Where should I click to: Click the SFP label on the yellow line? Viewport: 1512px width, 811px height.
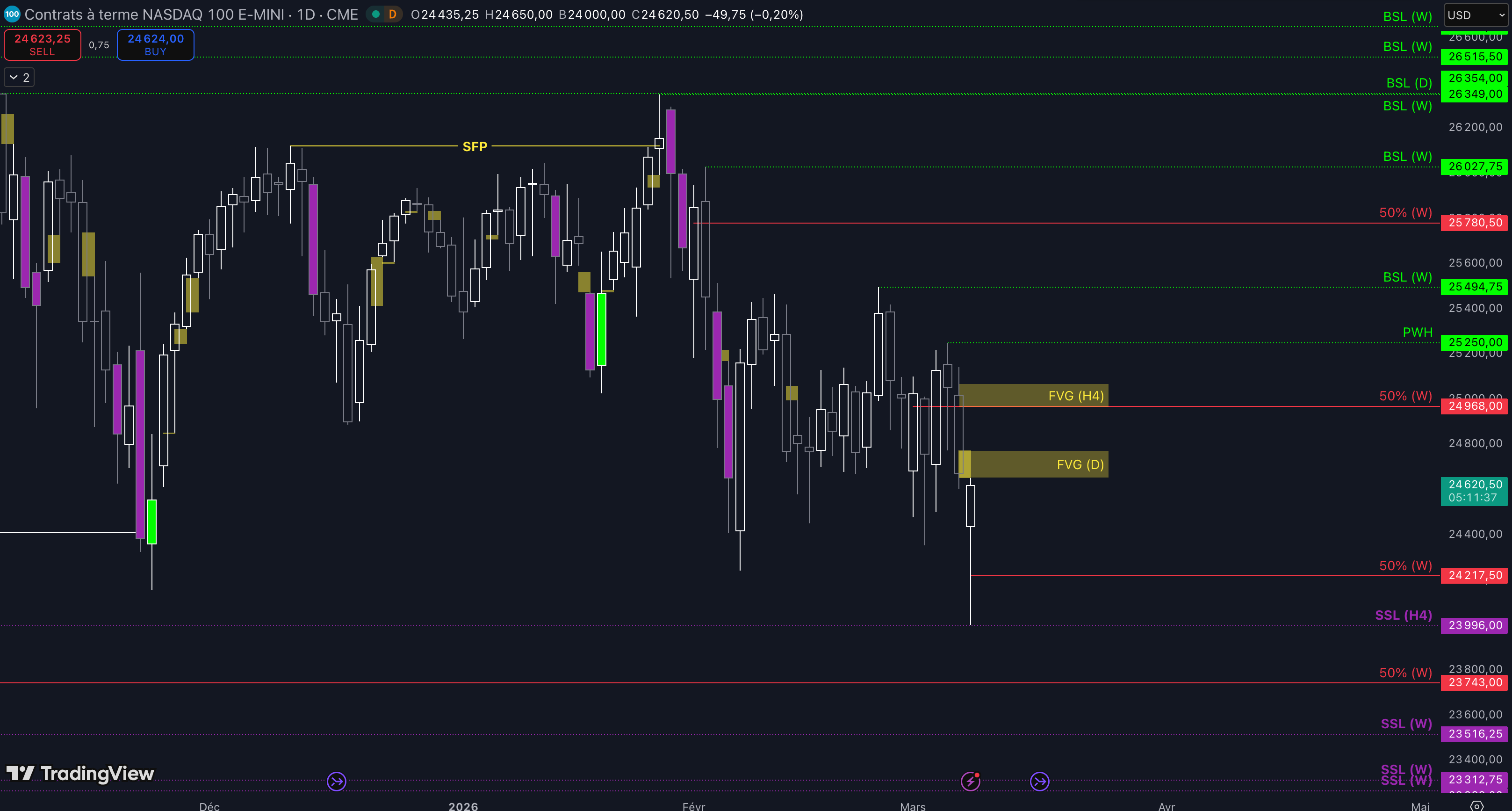pos(474,146)
